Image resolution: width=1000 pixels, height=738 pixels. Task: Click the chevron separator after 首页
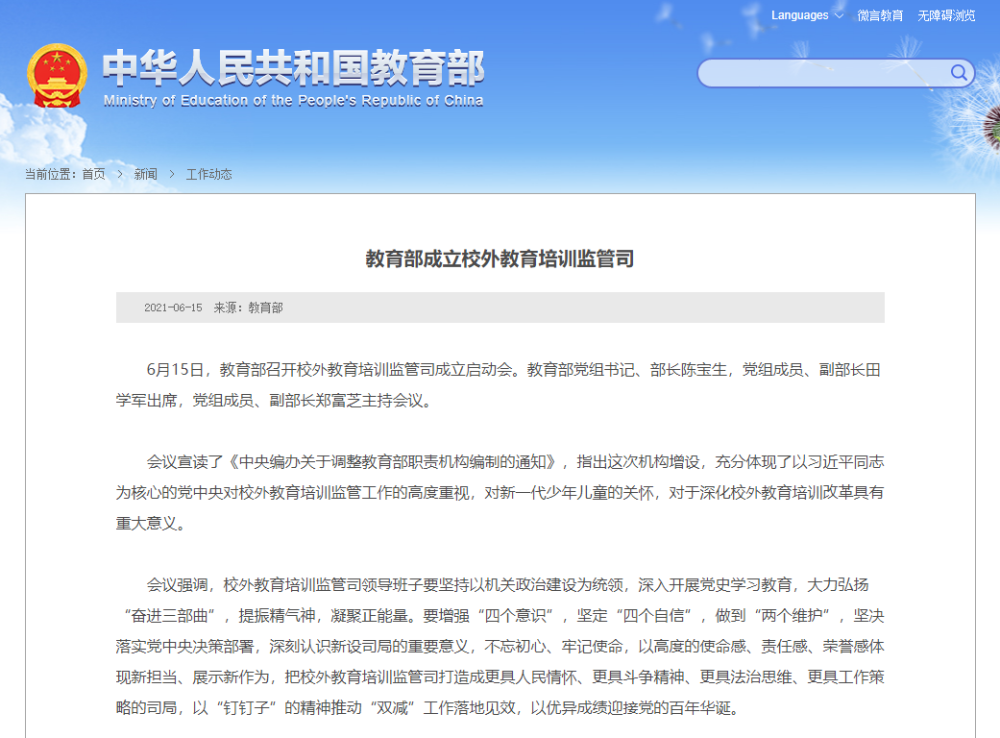[120, 174]
